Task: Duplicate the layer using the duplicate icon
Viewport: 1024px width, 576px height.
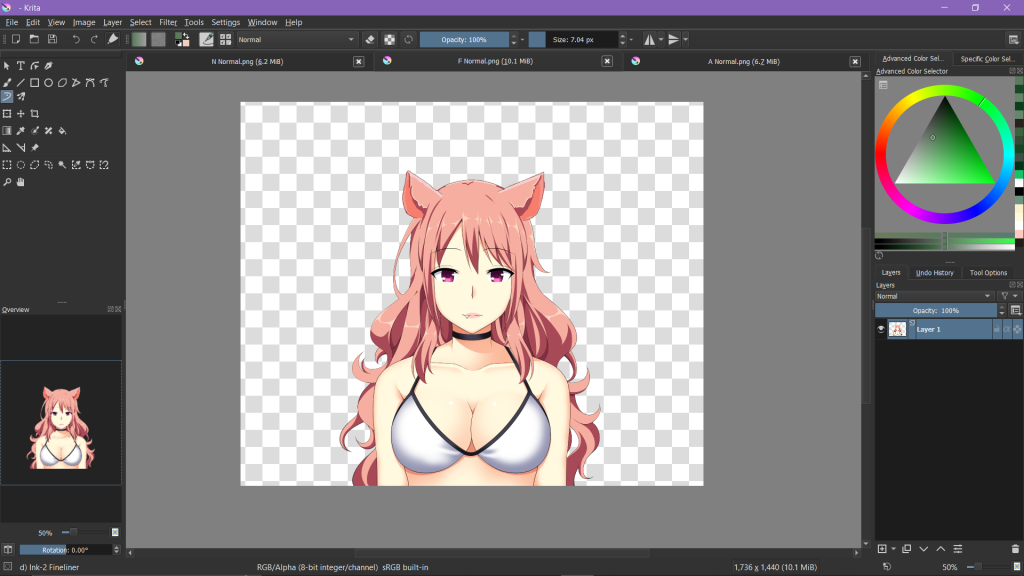Action: (906, 549)
